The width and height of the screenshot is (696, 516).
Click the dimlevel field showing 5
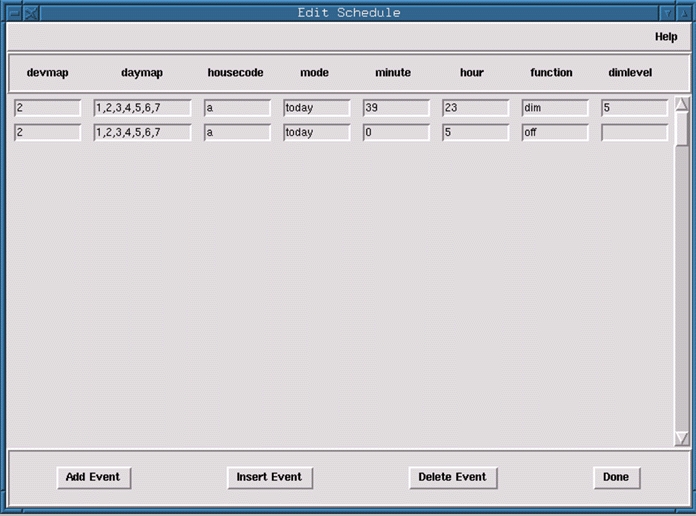pos(634,108)
